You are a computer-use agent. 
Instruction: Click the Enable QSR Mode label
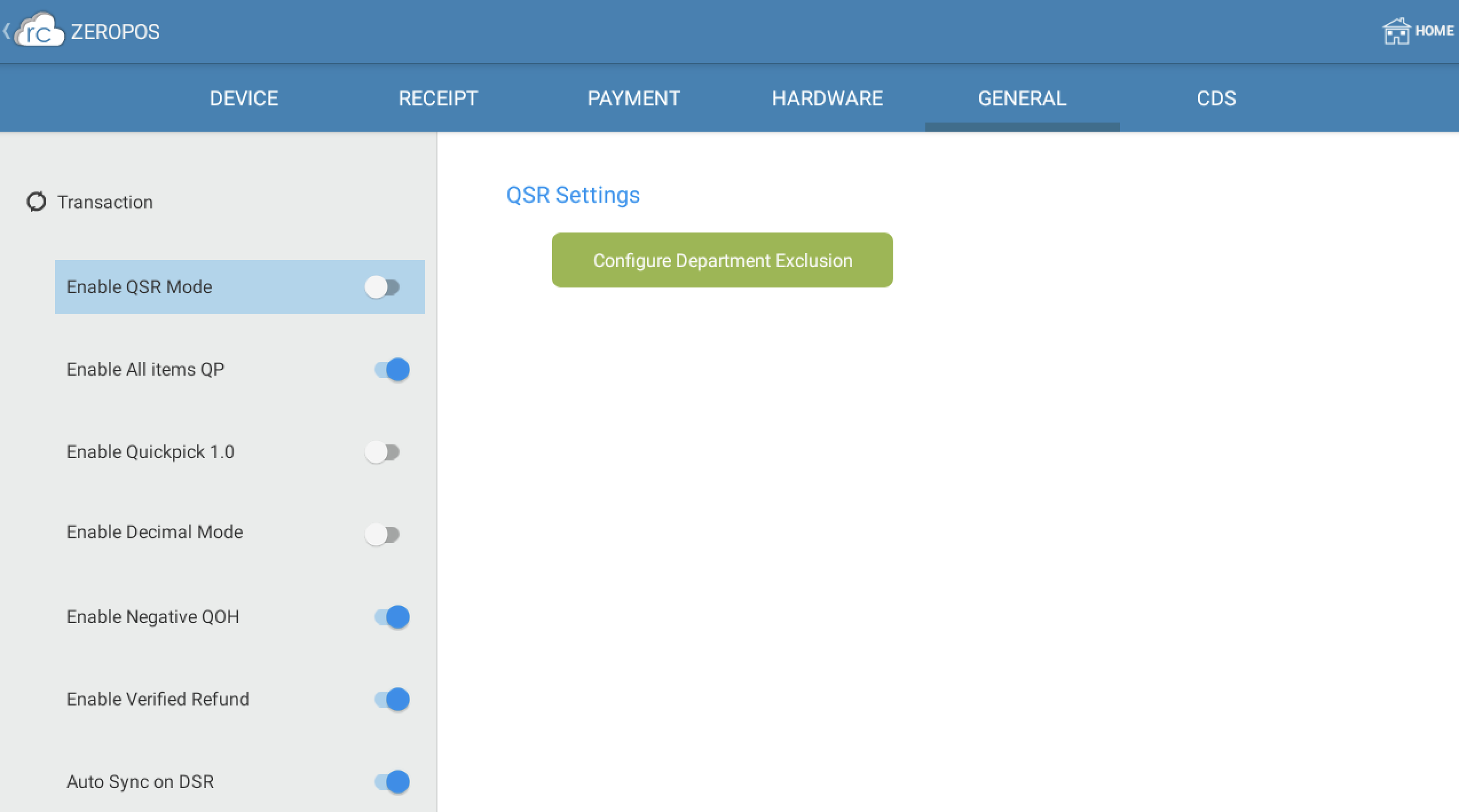tap(139, 287)
